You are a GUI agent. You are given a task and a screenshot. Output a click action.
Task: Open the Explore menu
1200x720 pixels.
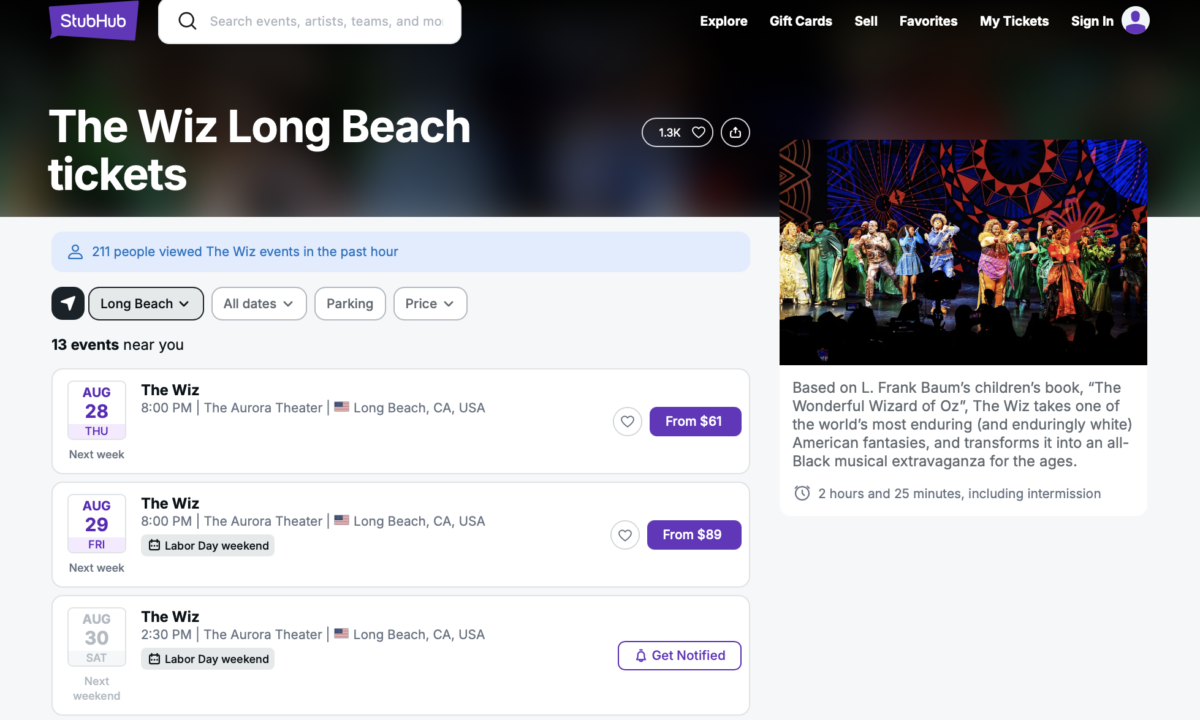(x=723, y=21)
